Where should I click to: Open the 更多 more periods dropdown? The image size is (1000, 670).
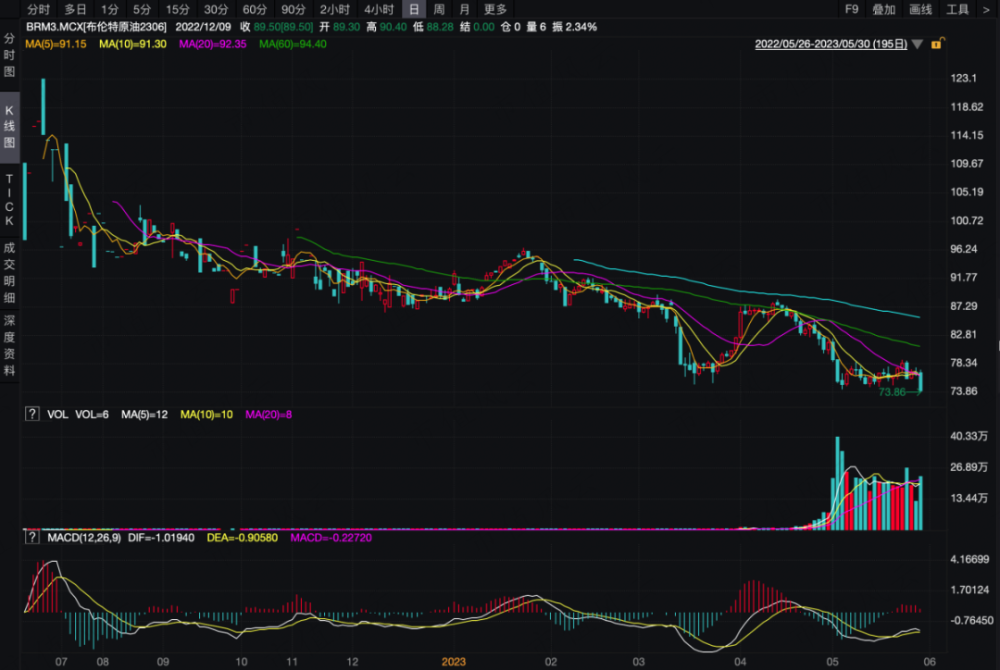495,9
